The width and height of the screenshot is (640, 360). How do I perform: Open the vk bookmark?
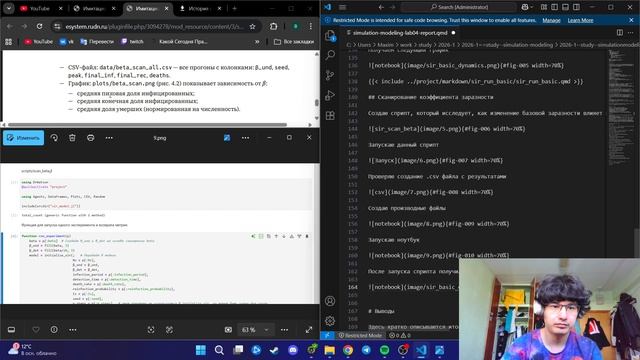[x=67, y=42]
